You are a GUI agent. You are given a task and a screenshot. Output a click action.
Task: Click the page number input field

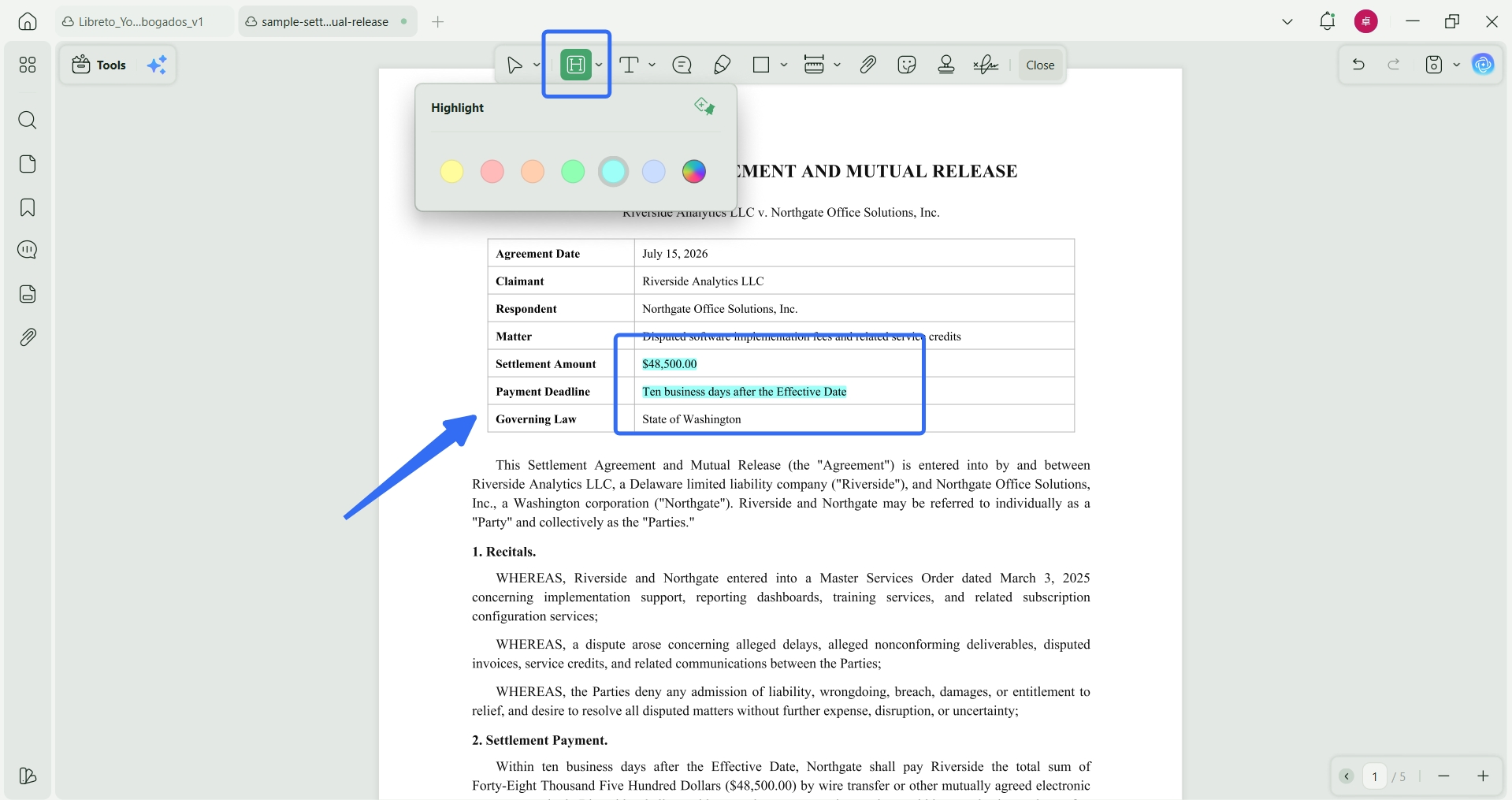(1375, 776)
